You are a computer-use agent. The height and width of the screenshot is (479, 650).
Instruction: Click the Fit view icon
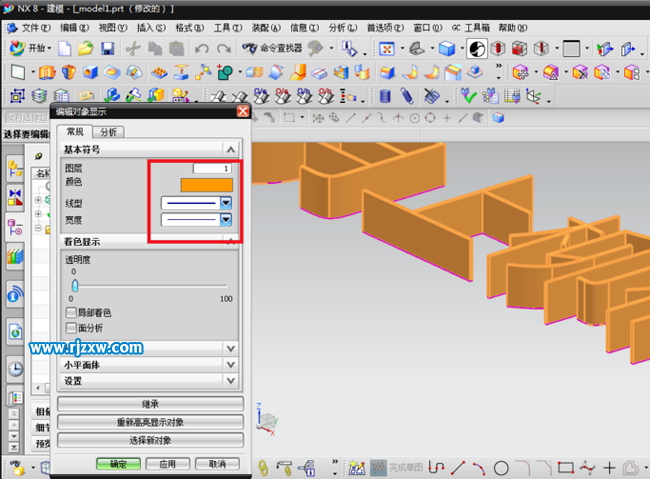click(386, 49)
